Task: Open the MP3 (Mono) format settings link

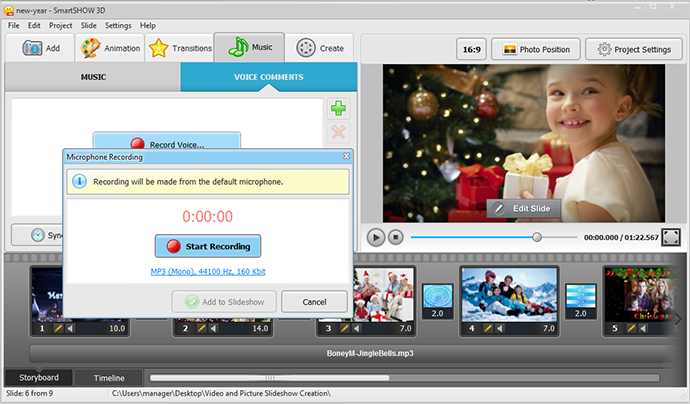Action: 208,272
